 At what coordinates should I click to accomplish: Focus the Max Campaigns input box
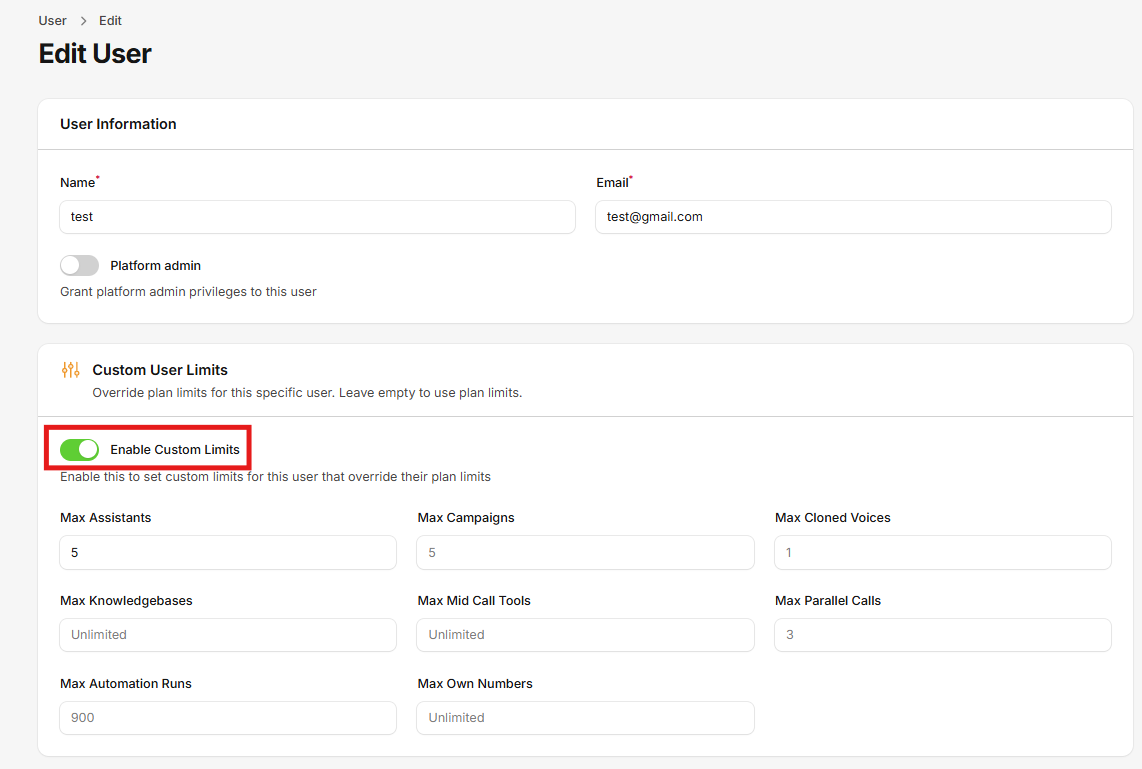click(x=585, y=552)
